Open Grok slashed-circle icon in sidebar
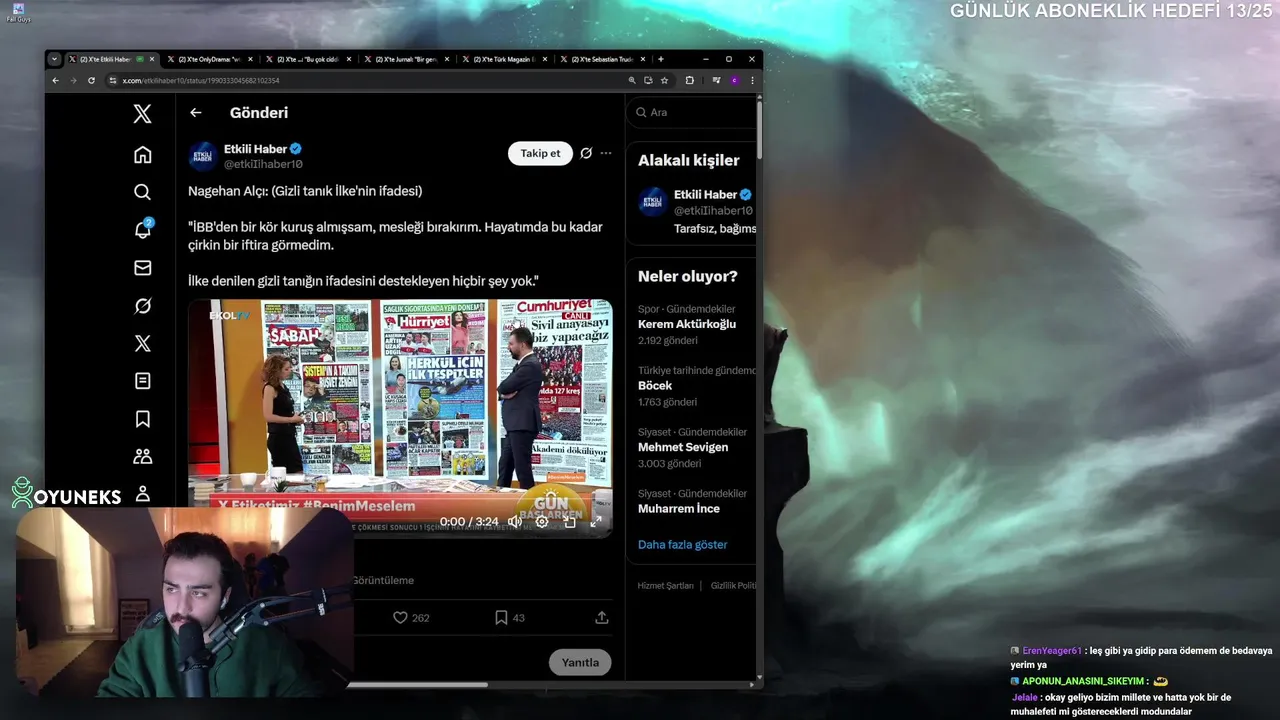The image size is (1280, 720). pos(142,306)
